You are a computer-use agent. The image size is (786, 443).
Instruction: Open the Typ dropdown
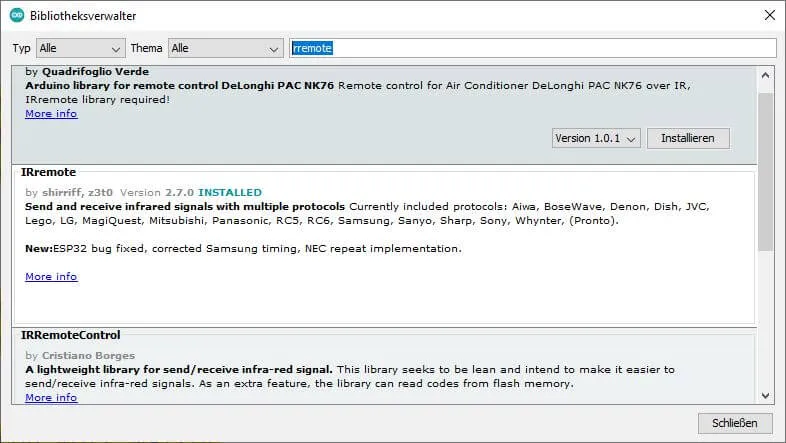pyautogui.click(x=80, y=48)
